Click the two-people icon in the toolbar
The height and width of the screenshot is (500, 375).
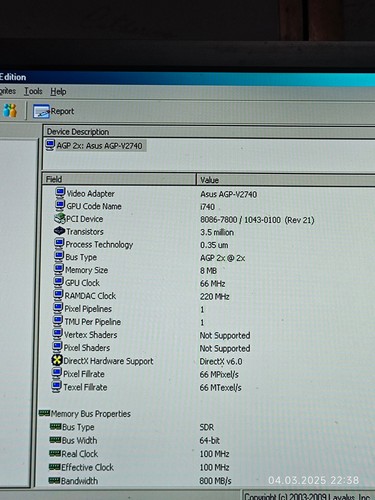pyautogui.click(x=10, y=111)
